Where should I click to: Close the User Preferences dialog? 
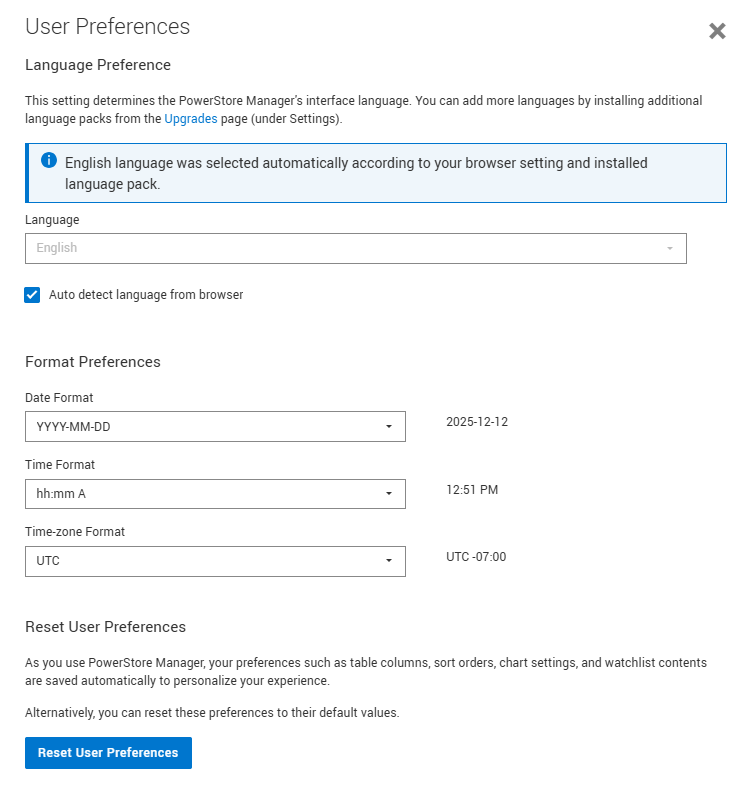(717, 31)
